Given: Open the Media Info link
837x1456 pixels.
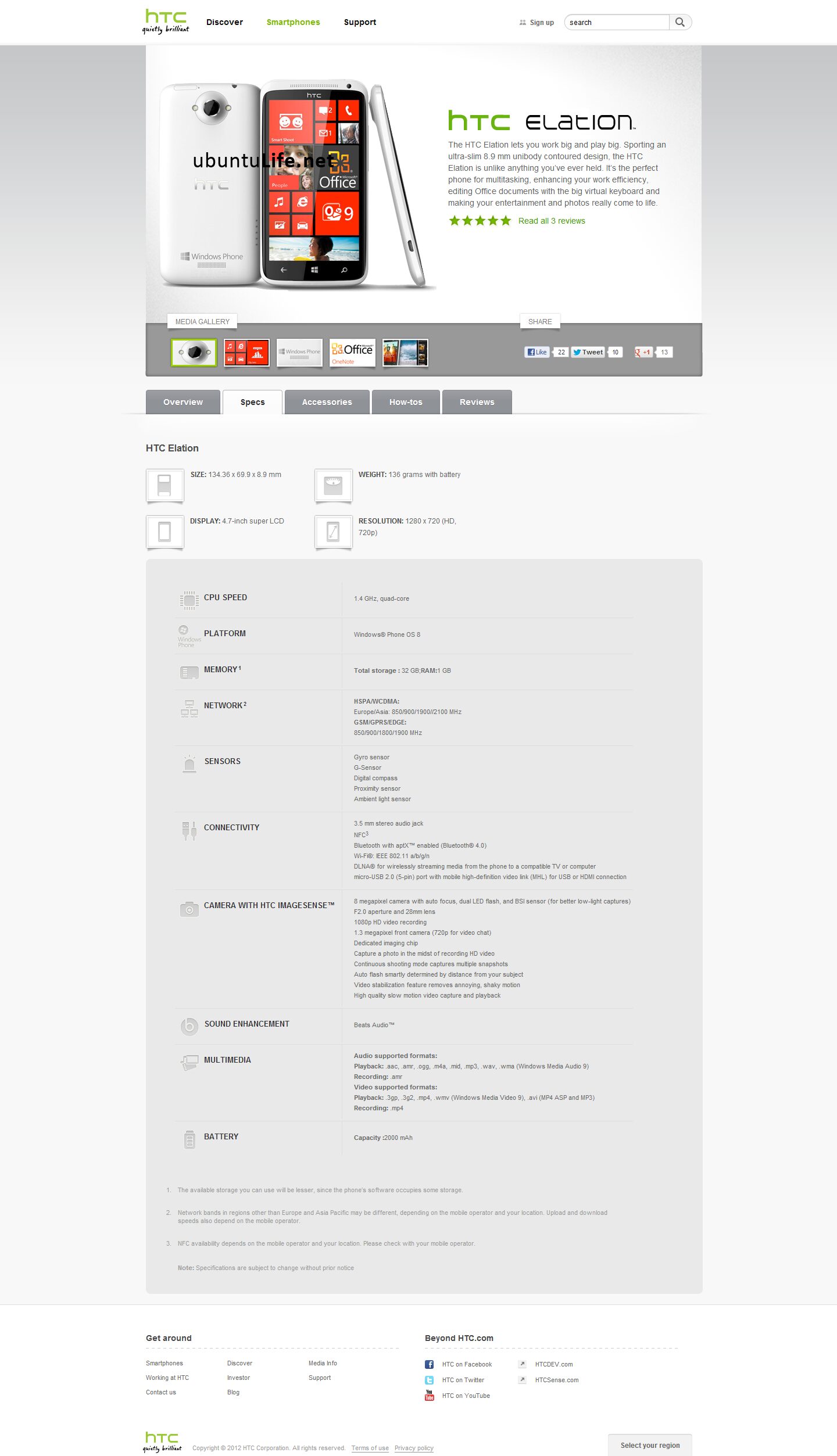Looking at the screenshot, I should click(x=323, y=1363).
